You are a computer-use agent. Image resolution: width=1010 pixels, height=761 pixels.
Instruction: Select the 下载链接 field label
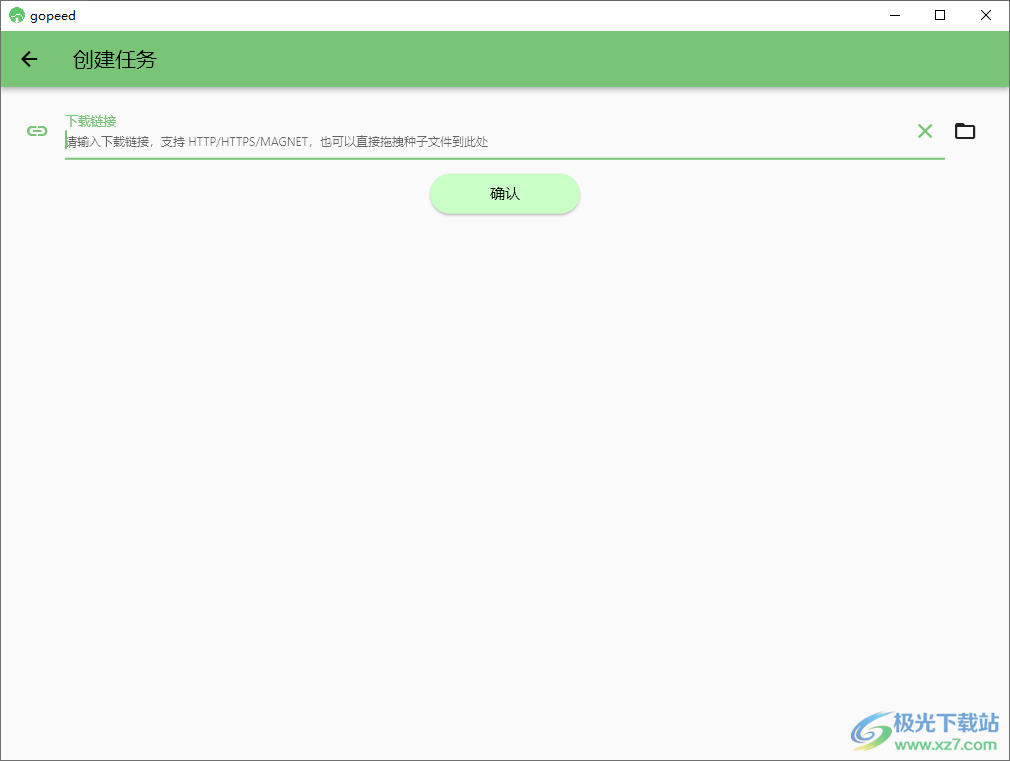[x=90, y=119]
